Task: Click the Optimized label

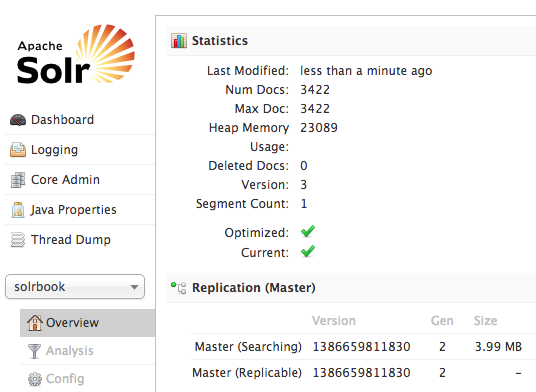Action: [257, 233]
